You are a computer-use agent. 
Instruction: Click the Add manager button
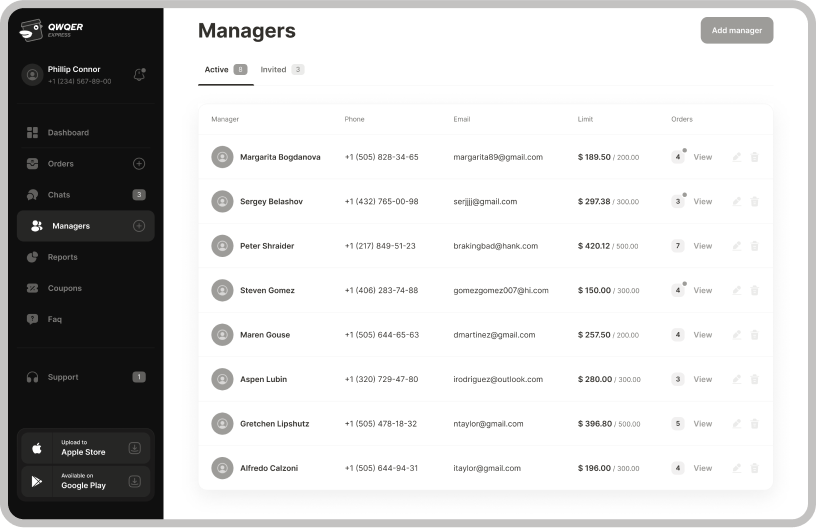[x=736, y=31]
